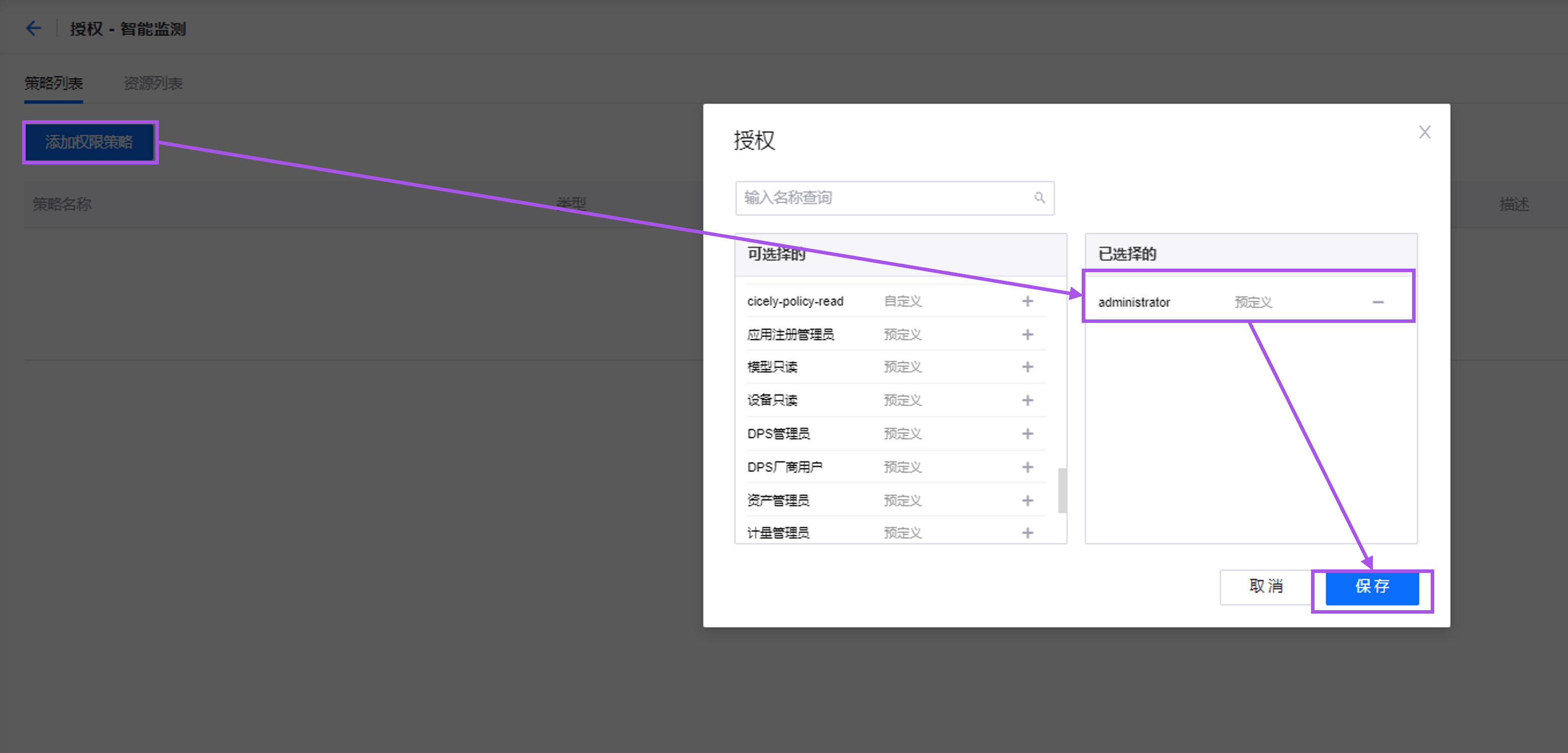The height and width of the screenshot is (753, 1568).
Task: Select the administrator entry in selected list
Action: 1134,302
